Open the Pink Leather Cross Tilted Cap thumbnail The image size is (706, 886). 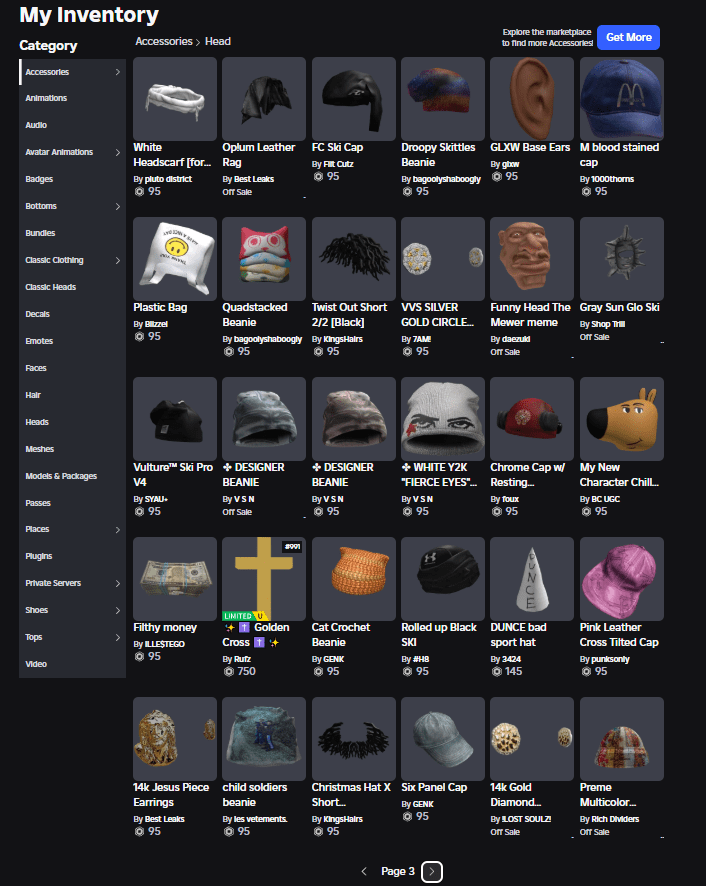pyautogui.click(x=621, y=578)
